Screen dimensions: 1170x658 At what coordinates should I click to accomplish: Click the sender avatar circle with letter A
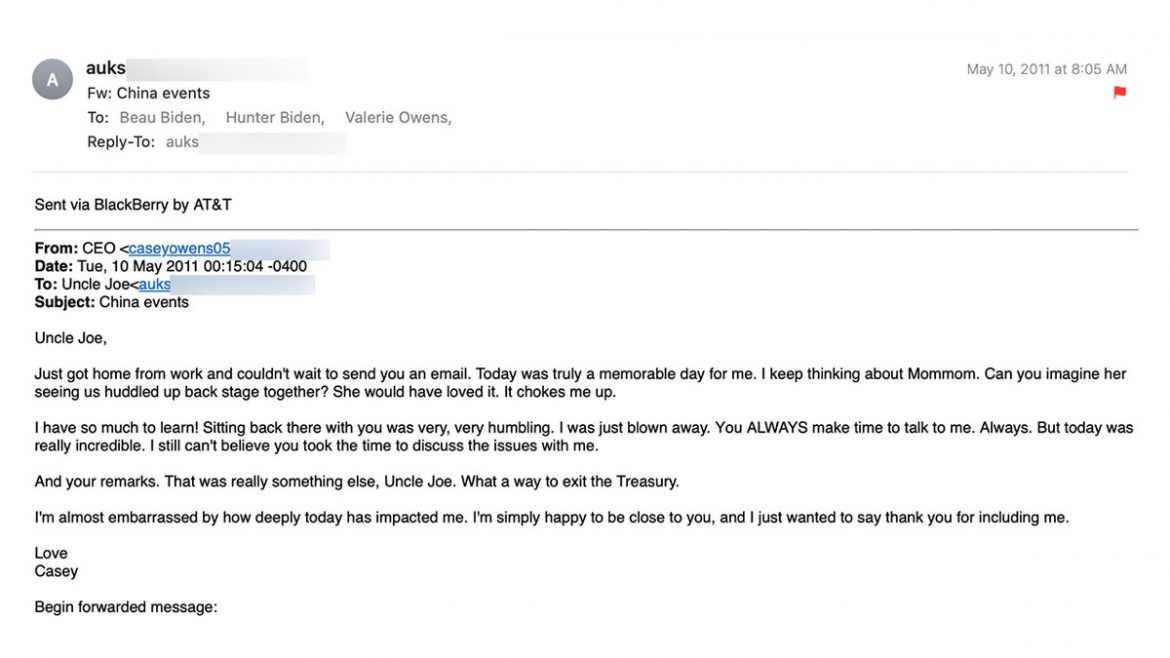[x=52, y=80]
